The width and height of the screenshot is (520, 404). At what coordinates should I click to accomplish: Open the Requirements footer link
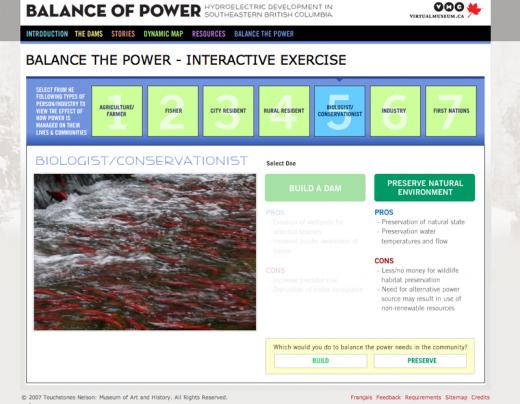pos(423,397)
